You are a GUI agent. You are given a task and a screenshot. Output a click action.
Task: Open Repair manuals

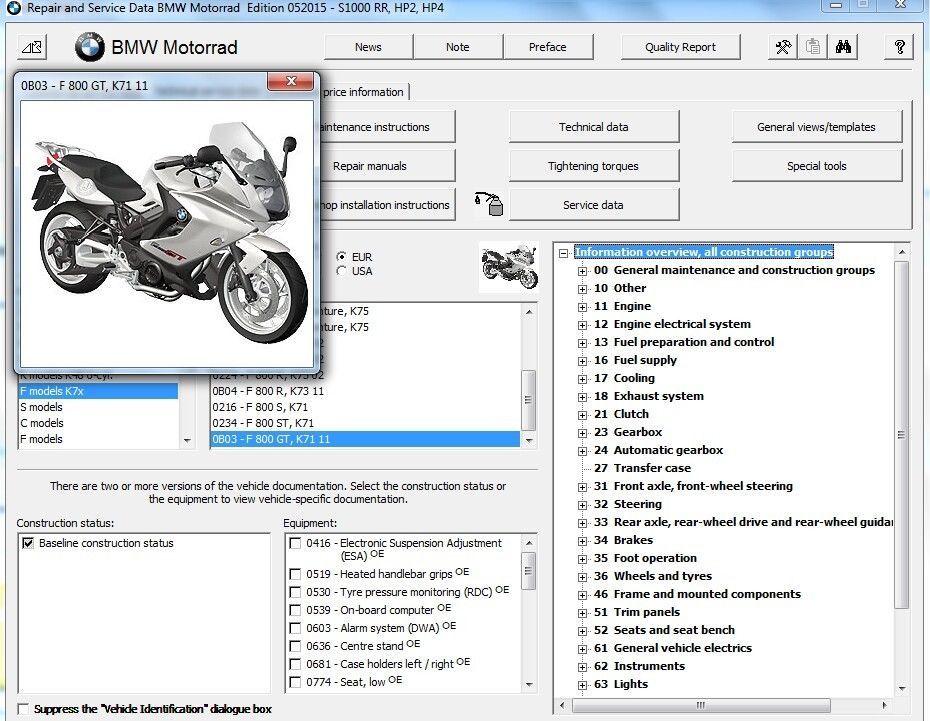387,165
